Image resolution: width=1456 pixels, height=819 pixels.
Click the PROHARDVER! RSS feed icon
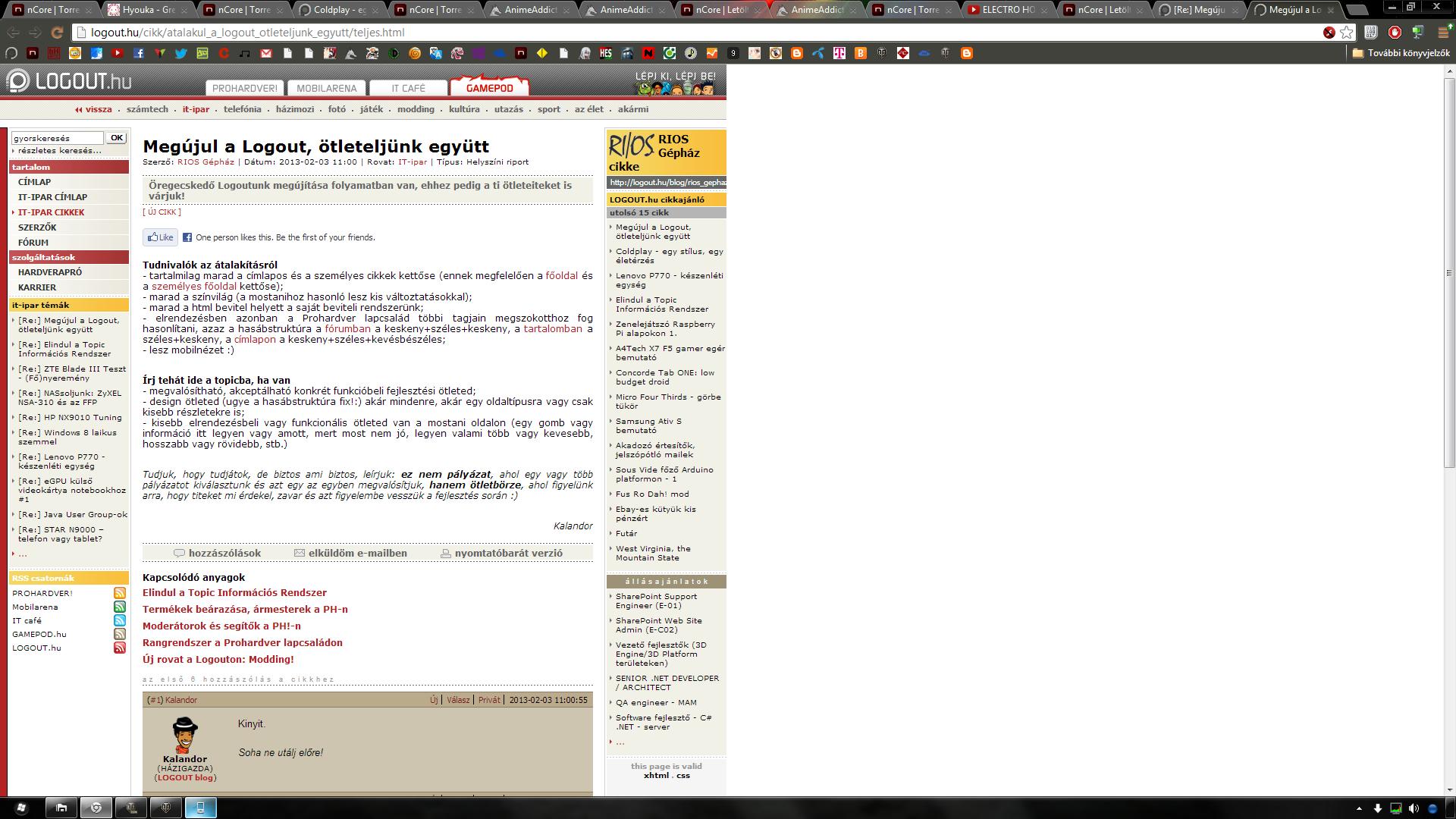coord(120,593)
